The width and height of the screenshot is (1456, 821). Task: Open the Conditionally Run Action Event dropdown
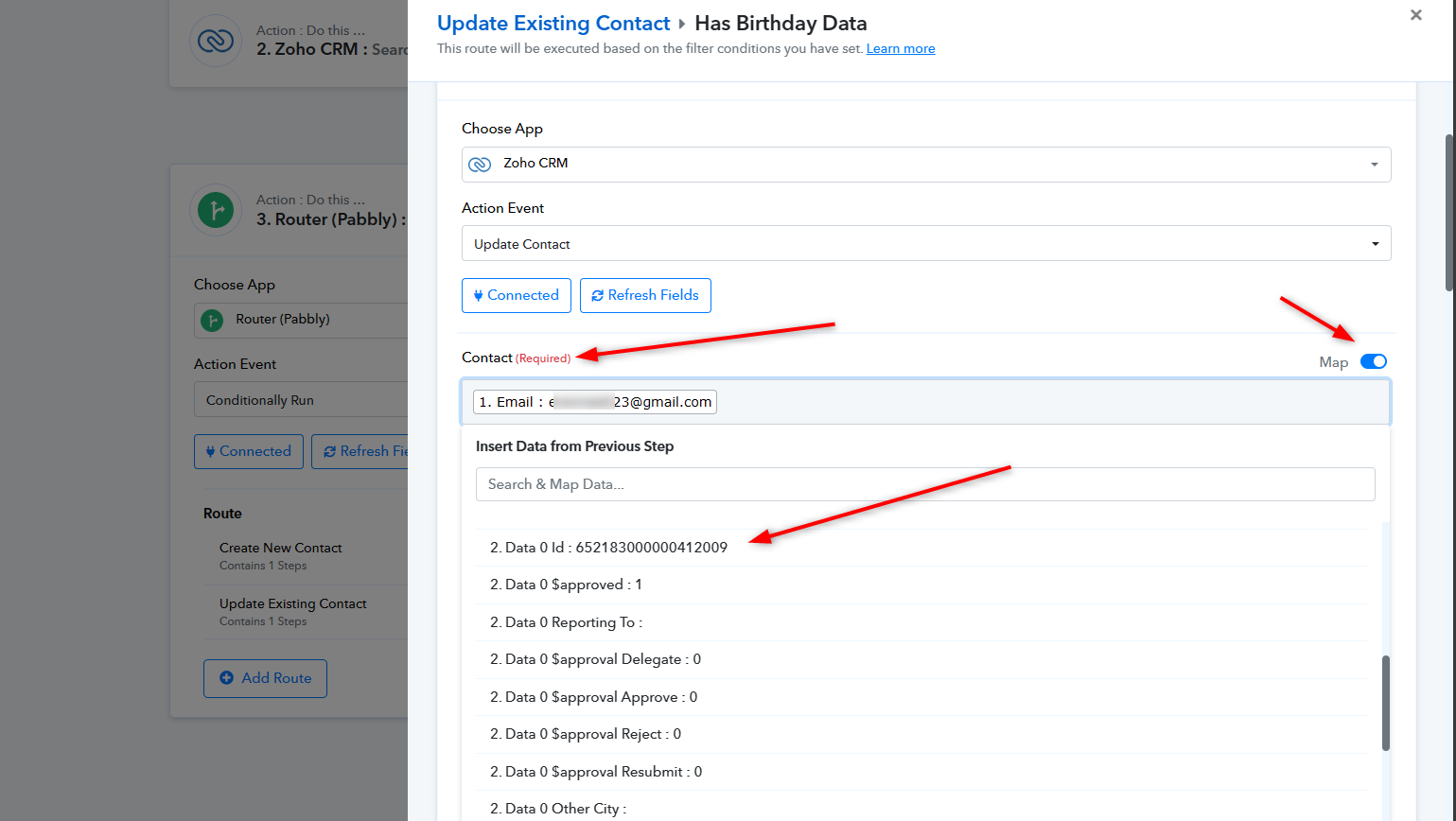pos(301,400)
